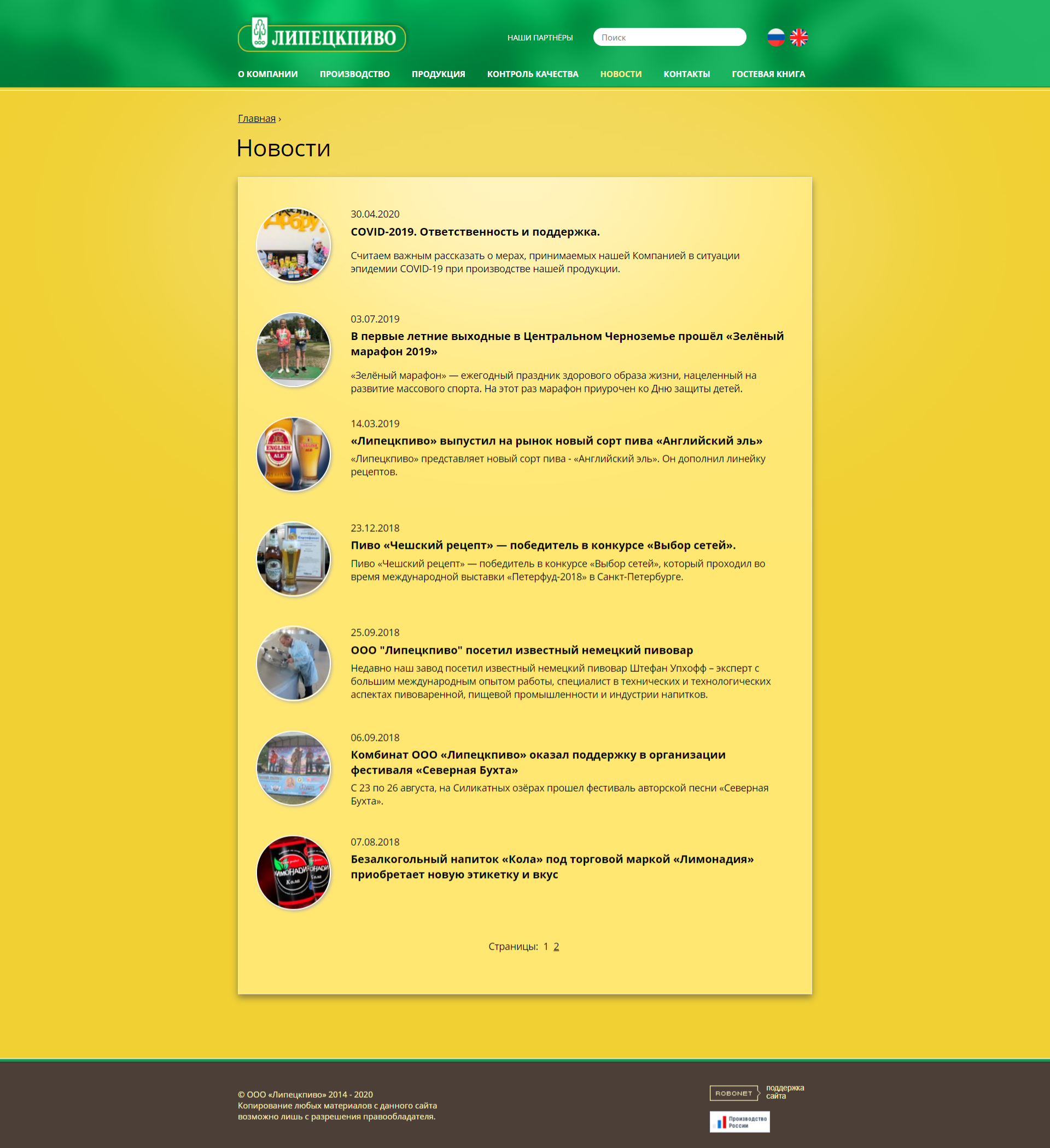The image size is (1050, 1148).
Task: Click the Силикатных озёрах festival summary
Action: click(559, 794)
